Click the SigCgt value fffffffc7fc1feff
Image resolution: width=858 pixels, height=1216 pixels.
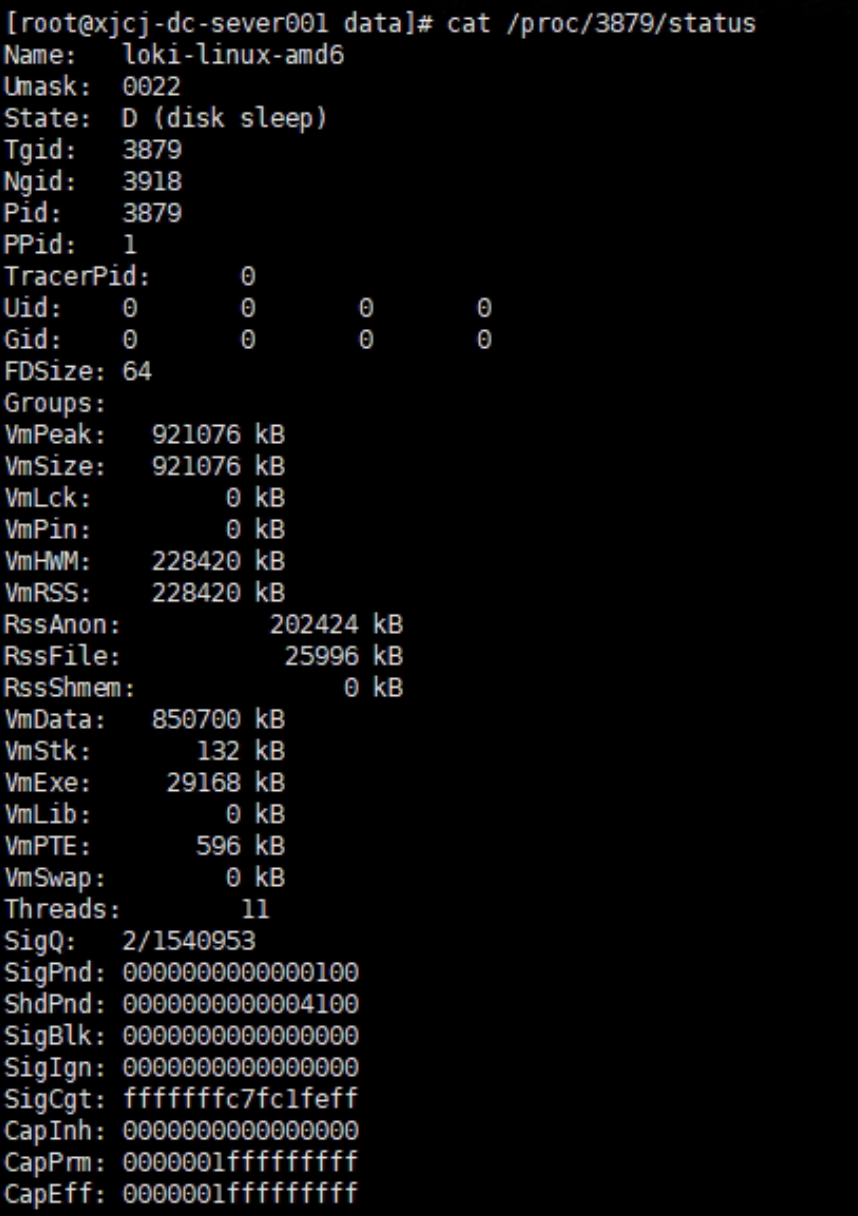click(240, 1100)
